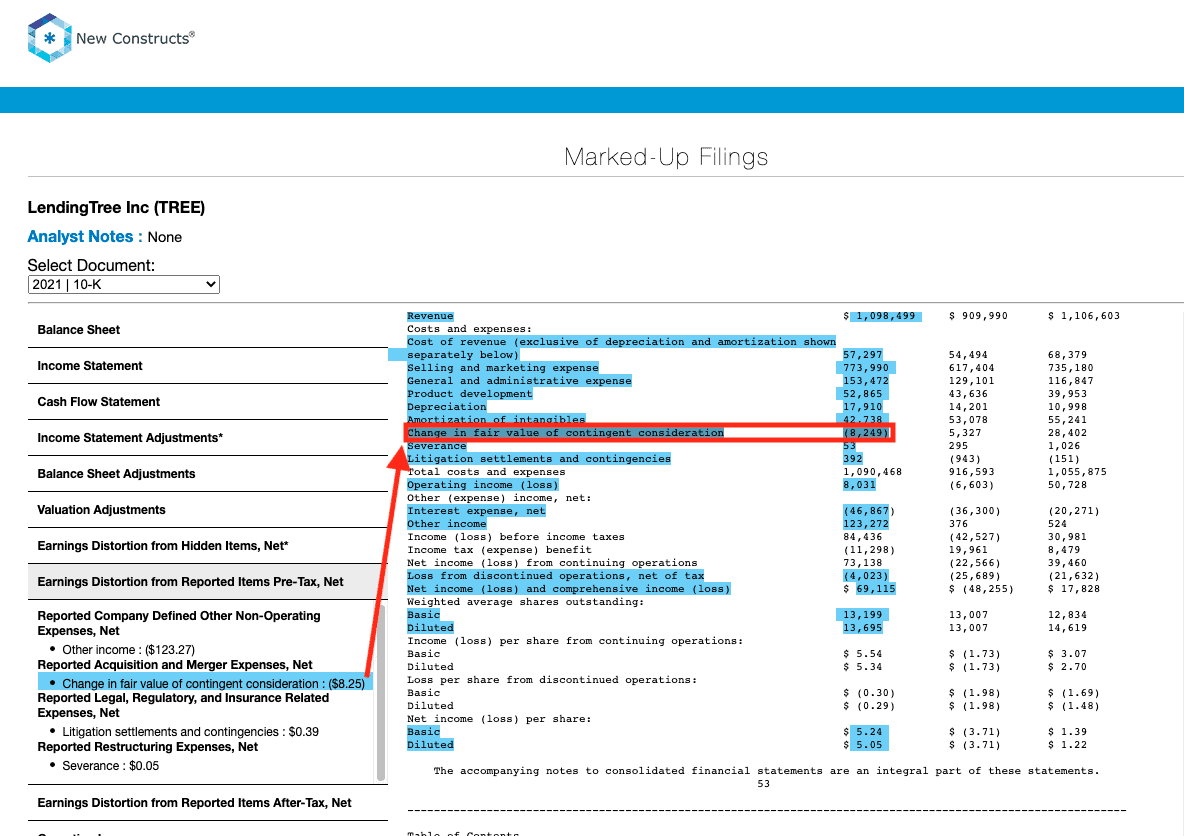1184x836 pixels.
Task: Click the Amortization of intangibles label
Action: (x=495, y=419)
